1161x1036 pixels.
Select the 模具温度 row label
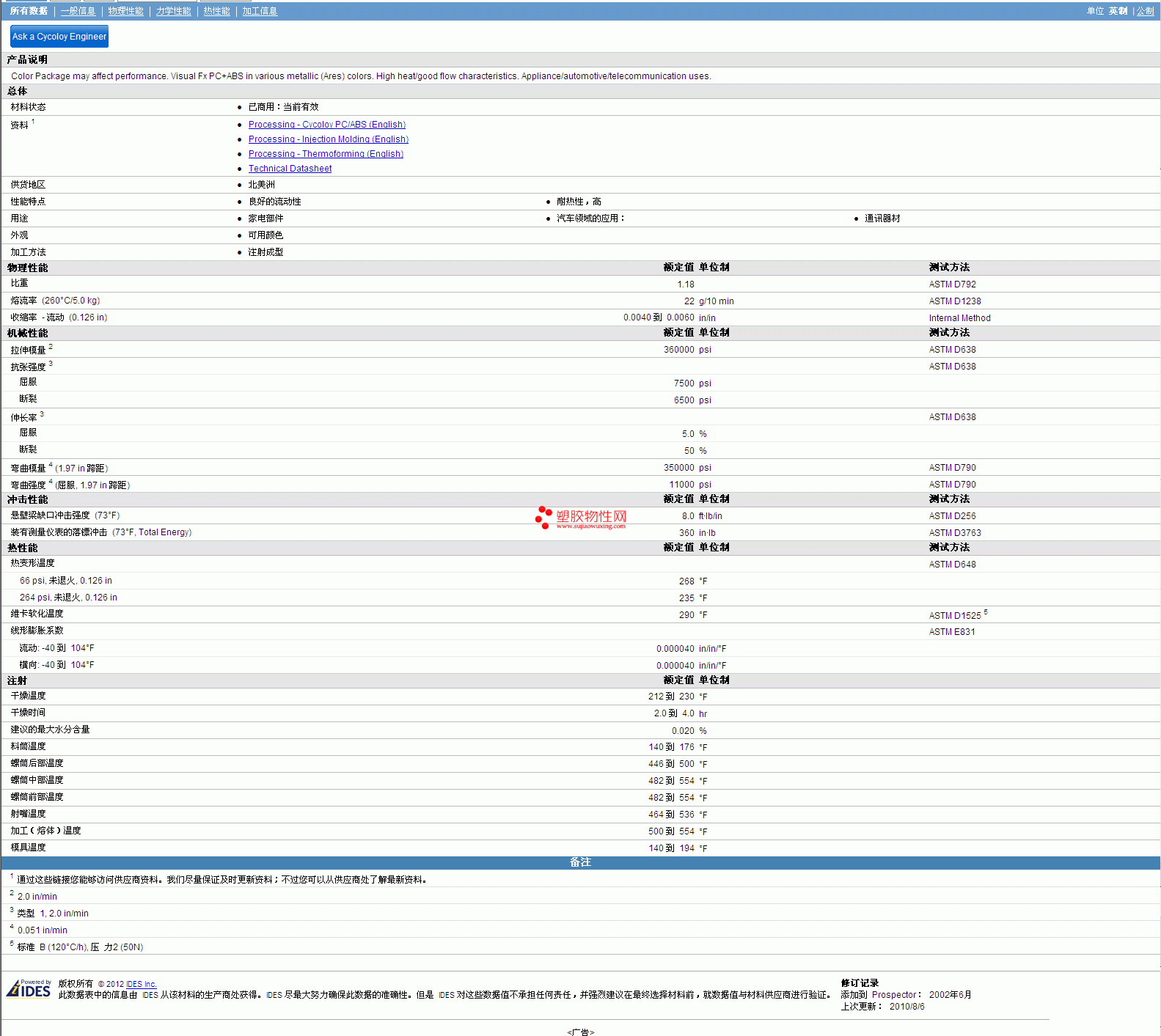28,848
